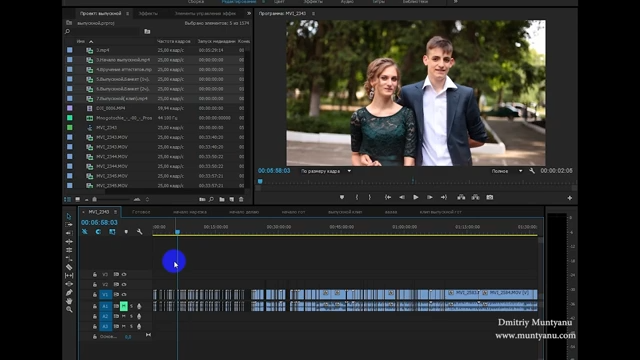The image size is (640, 360).
Task: Click the Extract button in Program monitor
Action: (x=476, y=197)
